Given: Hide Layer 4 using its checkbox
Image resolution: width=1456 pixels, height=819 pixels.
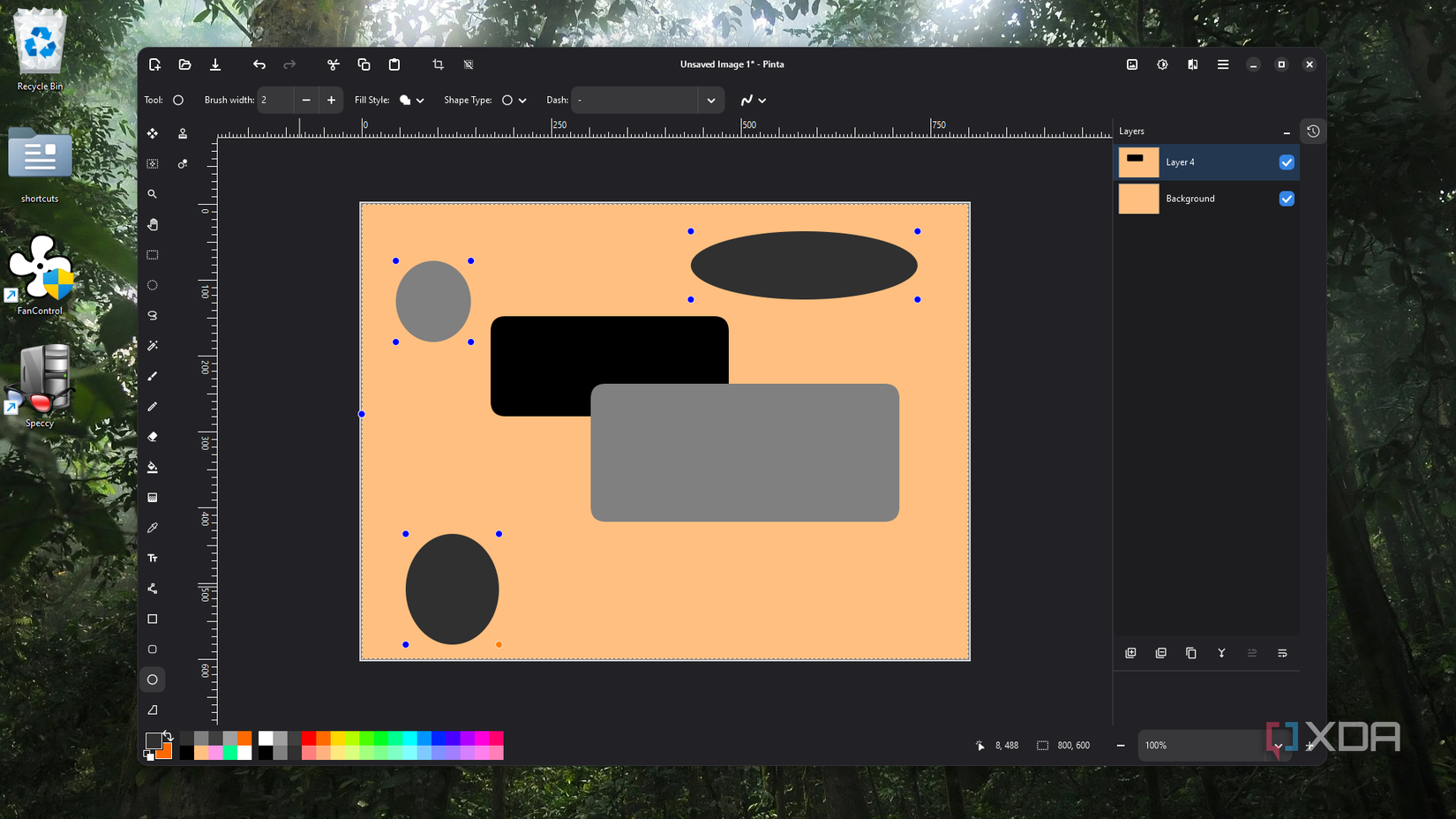Looking at the screenshot, I should point(1287,162).
